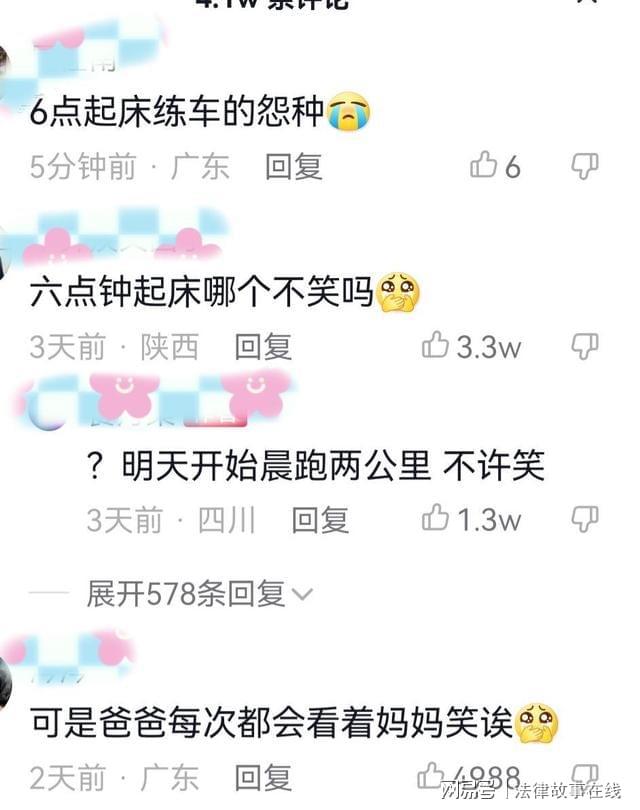Screen dimensions: 640x810
Task: Dislike the 6点起床练车 comment
Action: pyautogui.click(x=585, y=166)
